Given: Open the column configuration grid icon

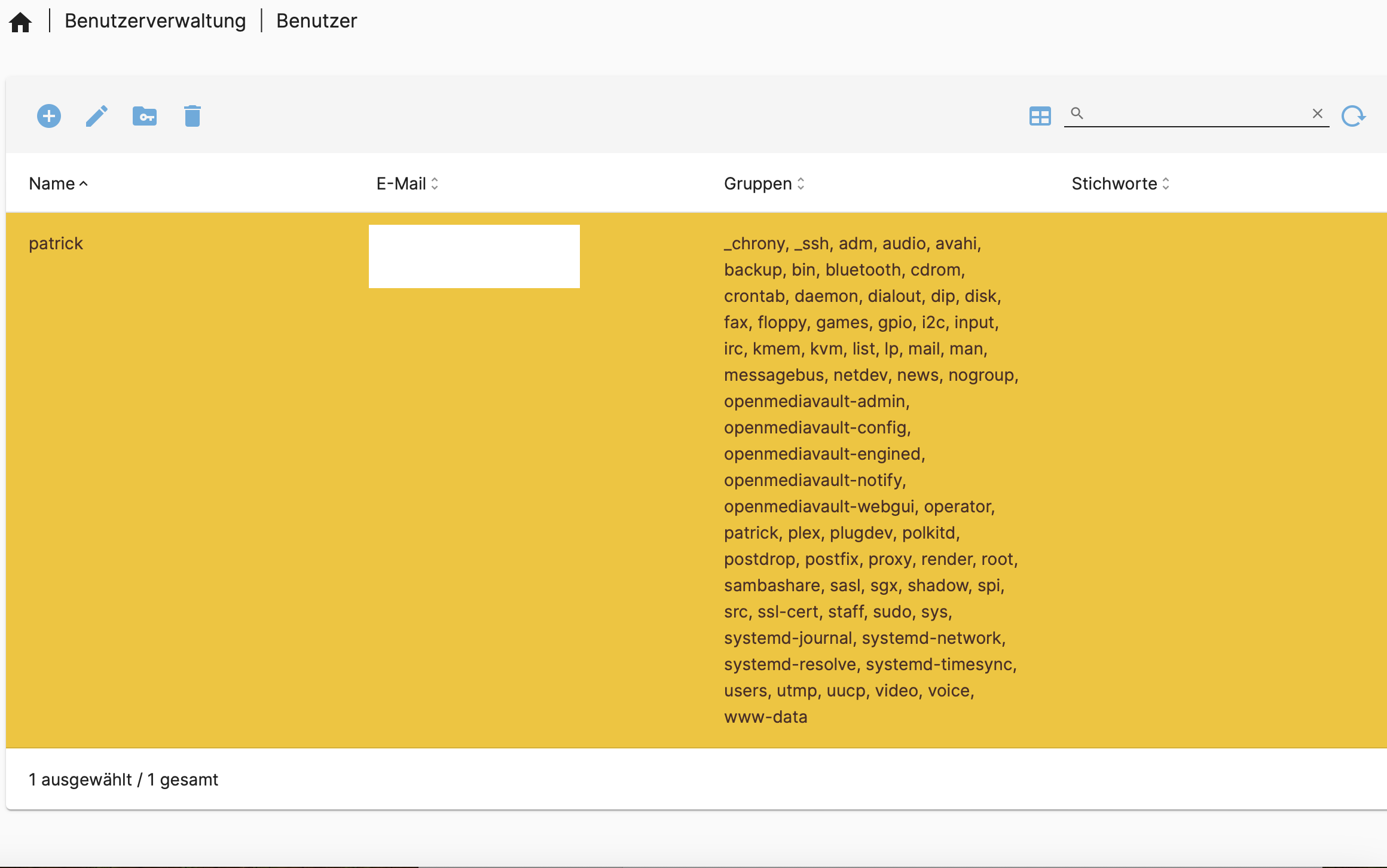Looking at the screenshot, I should click(x=1040, y=116).
